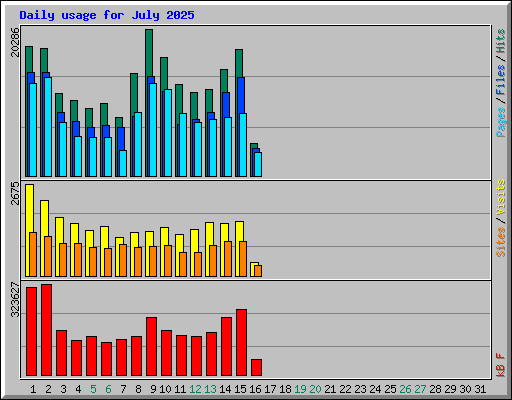Click the orange "Sites" legend label
Image resolution: width=512 pixels, height=400 pixels.
(501, 242)
